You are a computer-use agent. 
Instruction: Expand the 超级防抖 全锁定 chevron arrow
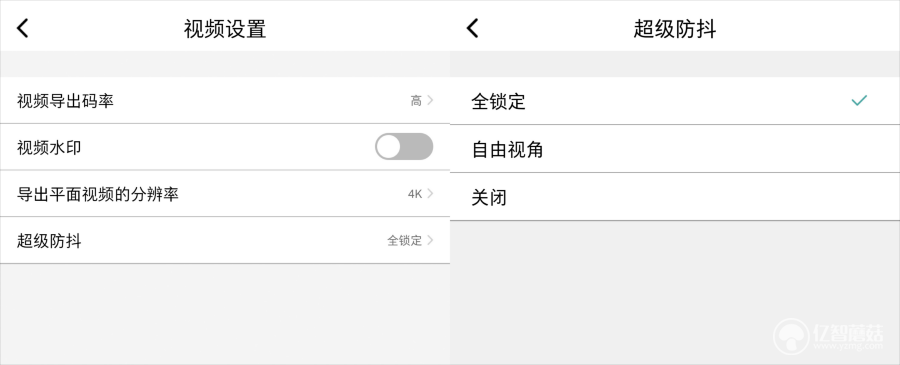tap(430, 240)
